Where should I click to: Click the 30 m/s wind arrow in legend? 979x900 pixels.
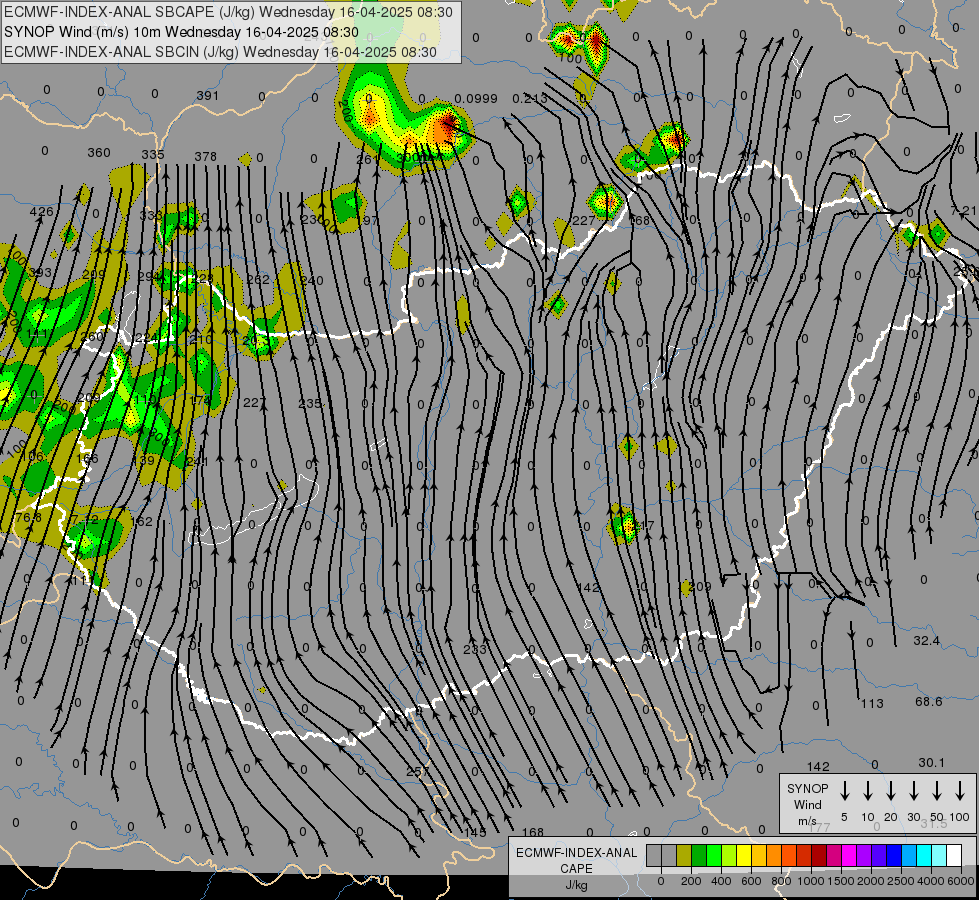[x=913, y=790]
